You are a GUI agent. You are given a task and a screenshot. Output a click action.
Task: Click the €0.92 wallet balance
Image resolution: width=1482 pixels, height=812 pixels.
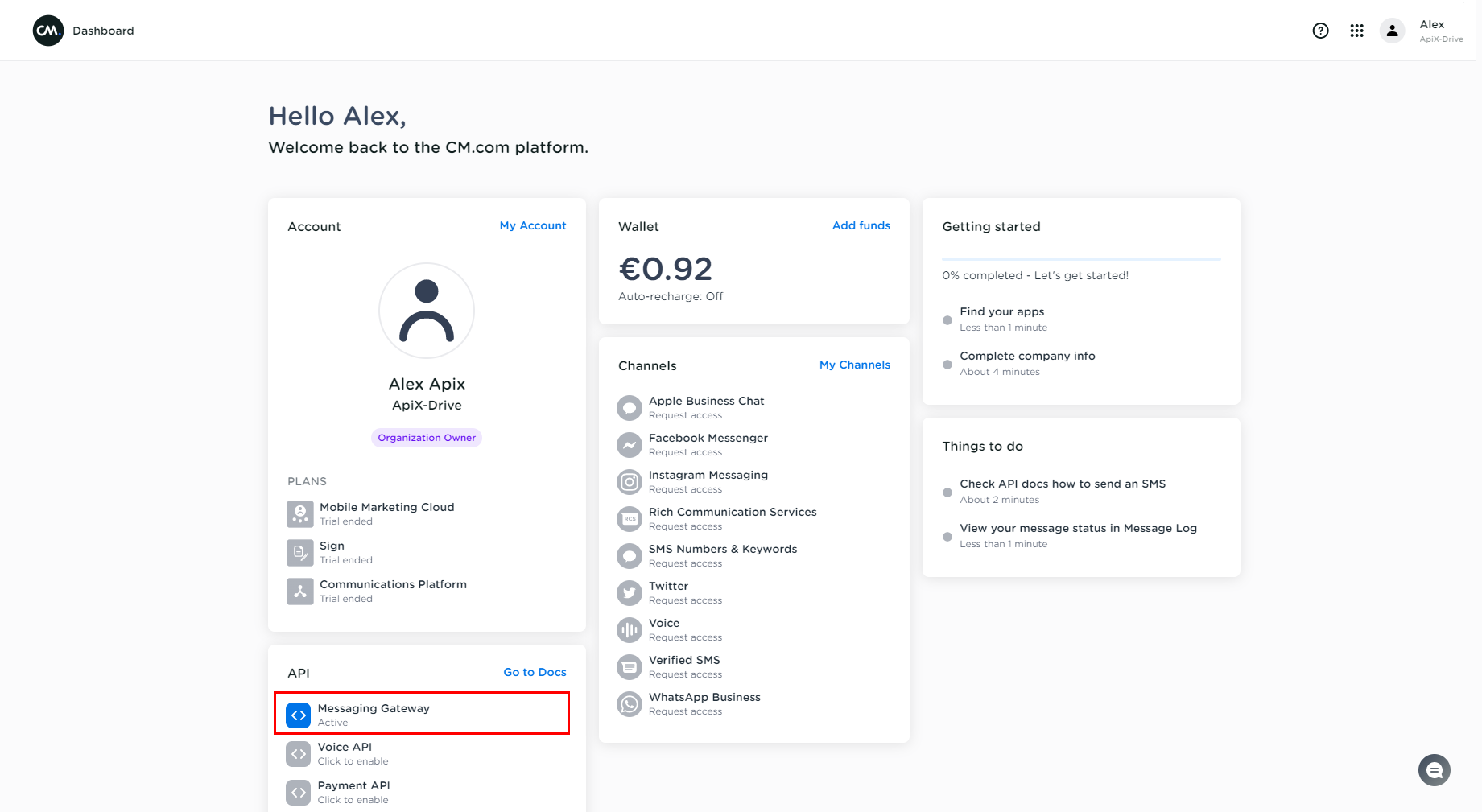coord(665,269)
